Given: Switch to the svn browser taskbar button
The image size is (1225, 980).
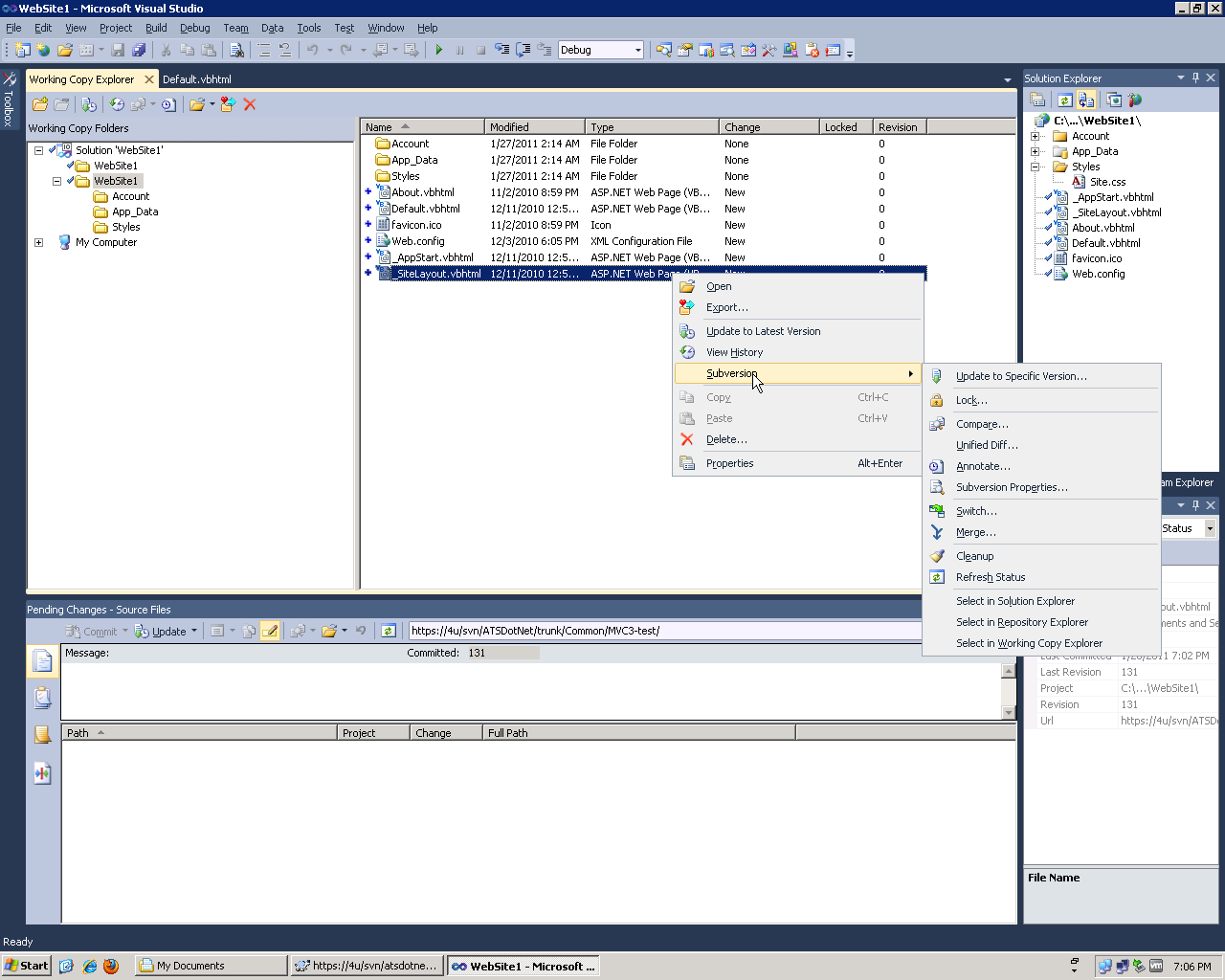Looking at the screenshot, I should pos(367,966).
